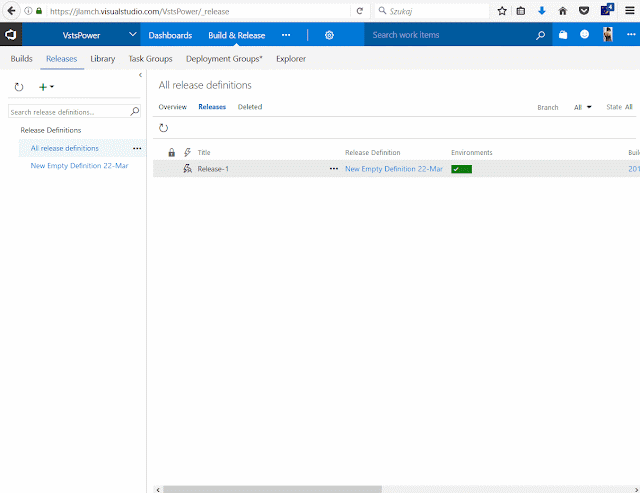Click the smiley feedback icon
The image size is (640, 493).
point(584,35)
